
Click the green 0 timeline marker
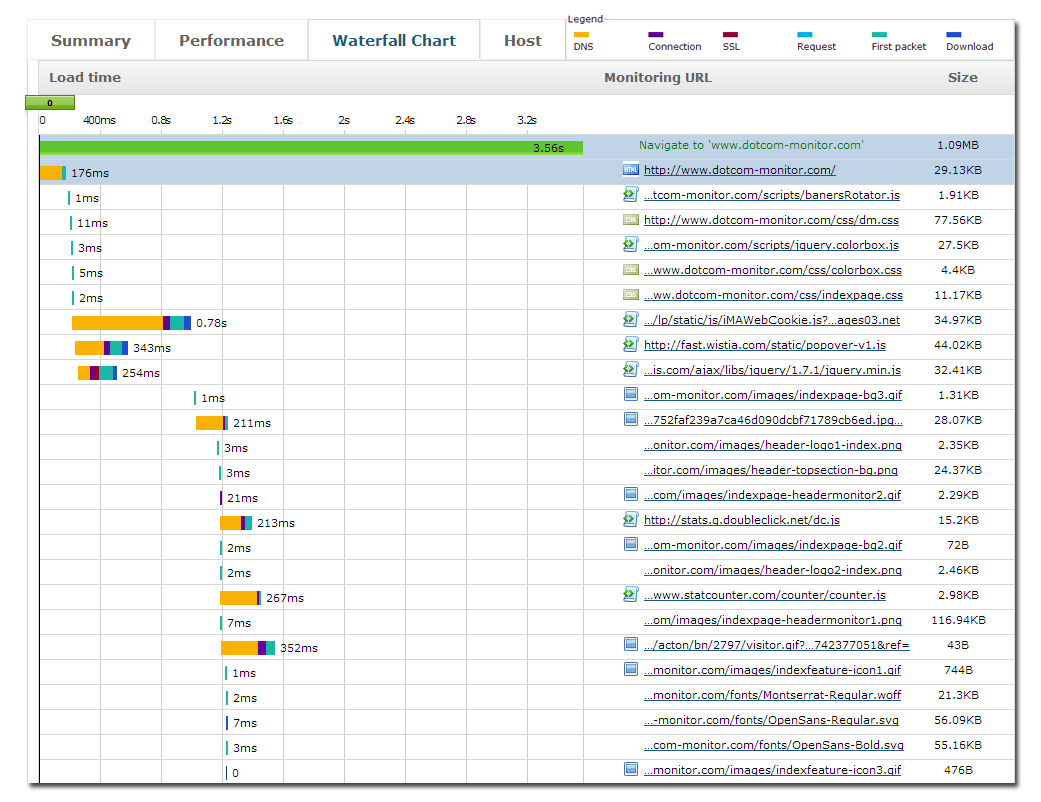(50, 102)
